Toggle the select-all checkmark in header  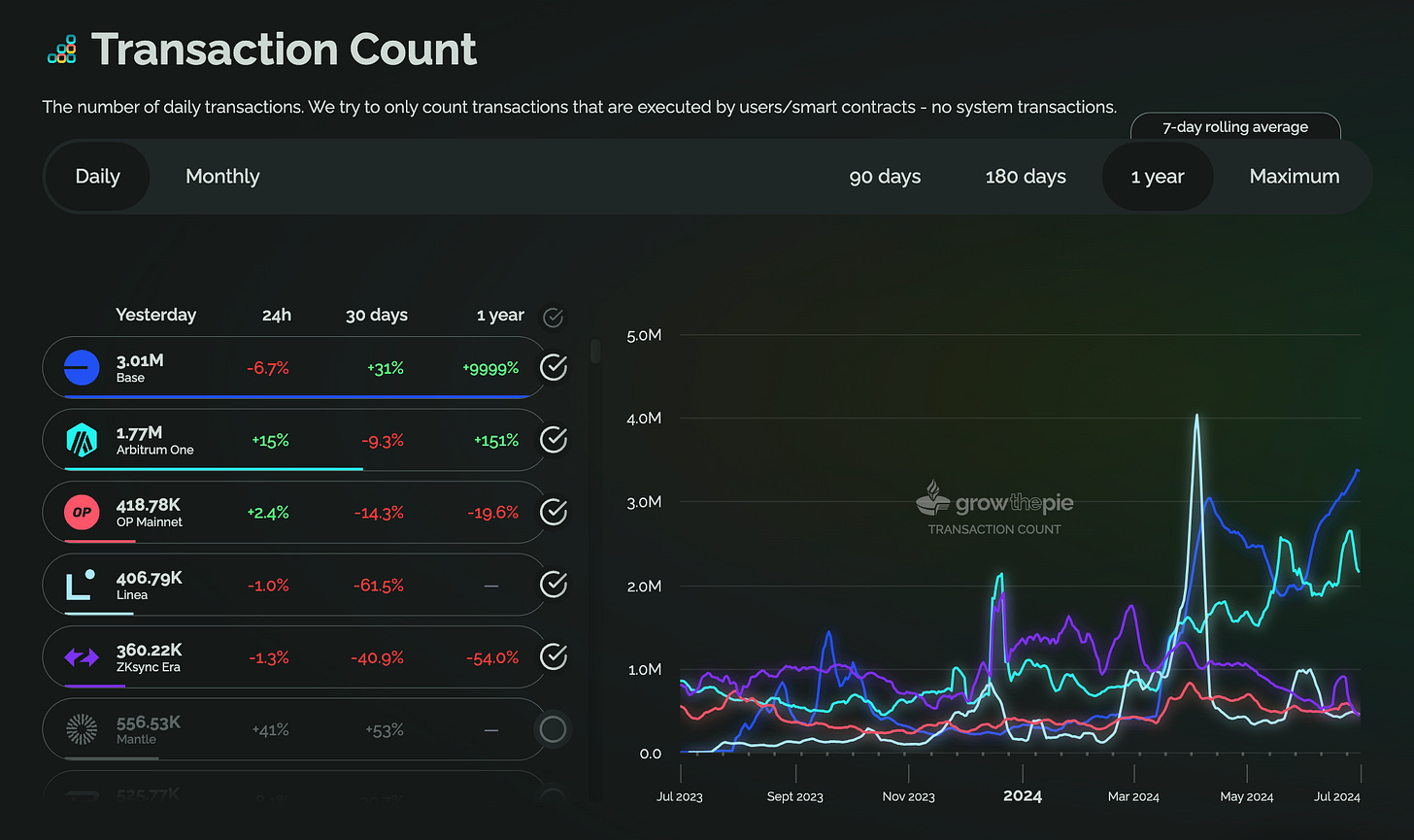click(x=554, y=317)
